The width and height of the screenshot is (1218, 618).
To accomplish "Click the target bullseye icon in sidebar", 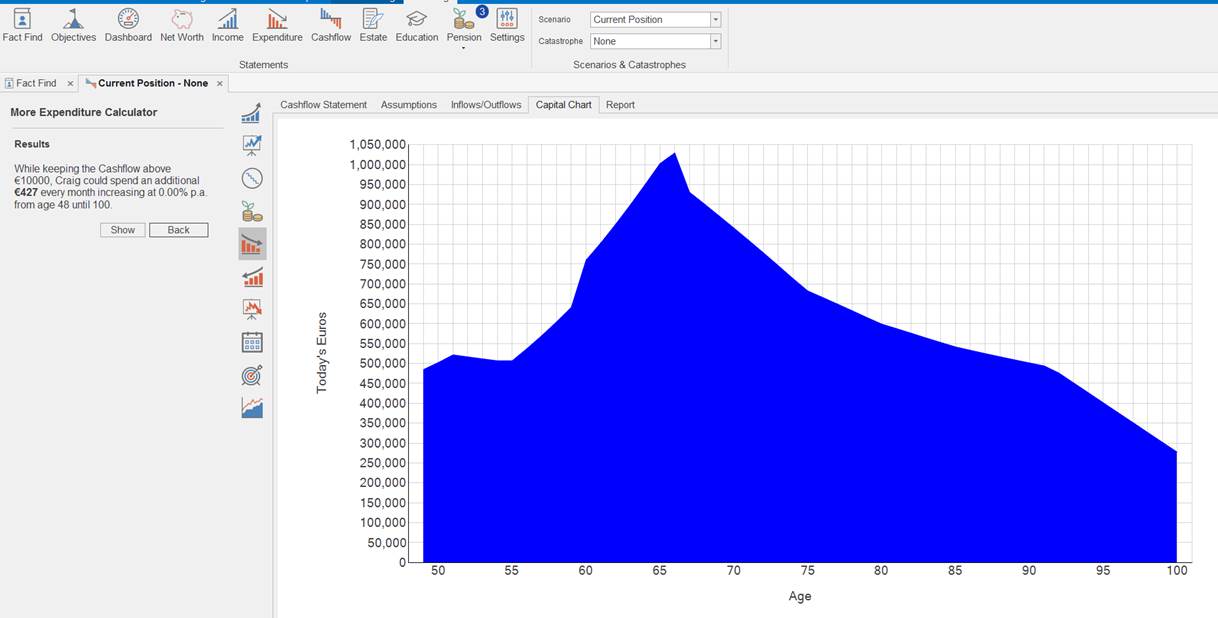I will [x=252, y=375].
